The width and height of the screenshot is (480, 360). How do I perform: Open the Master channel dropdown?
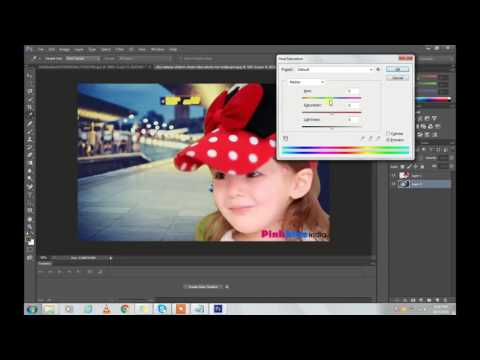(x=306, y=82)
